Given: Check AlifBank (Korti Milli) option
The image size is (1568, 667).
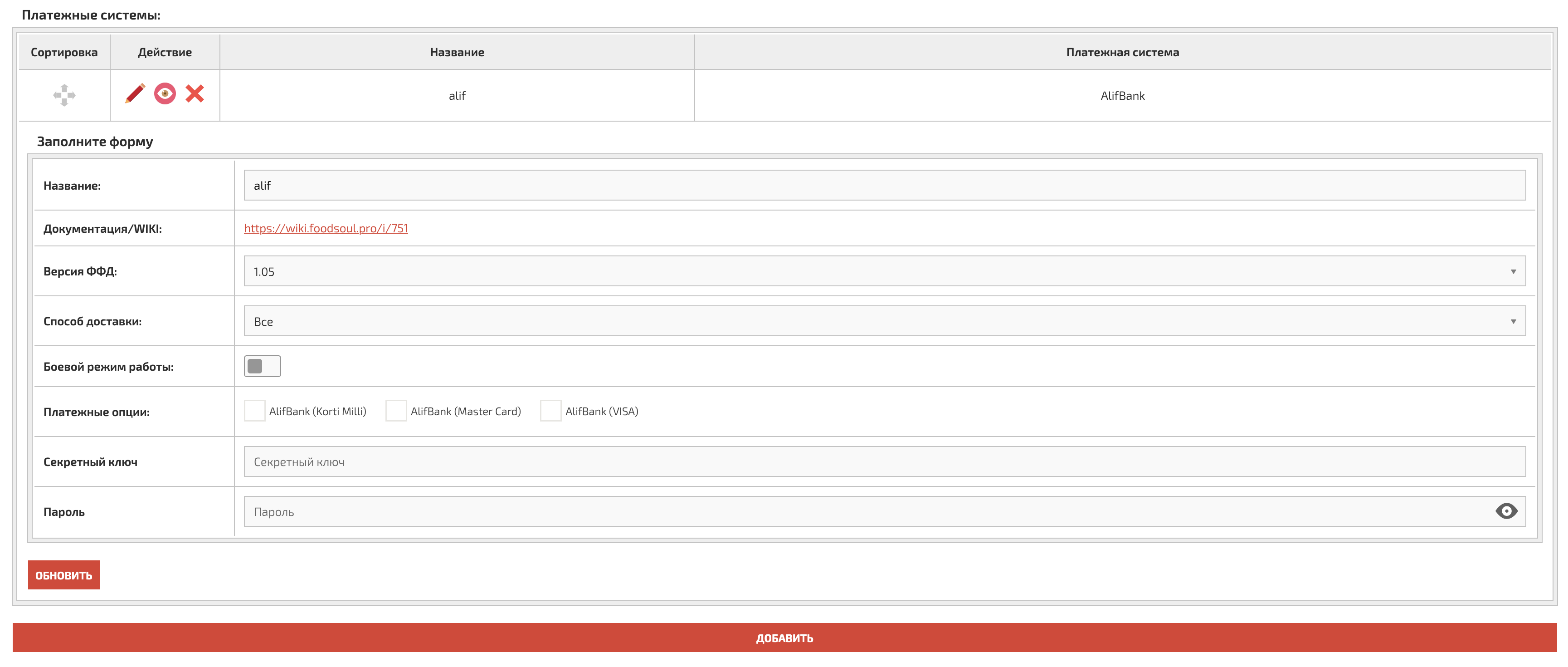Looking at the screenshot, I should (x=254, y=411).
